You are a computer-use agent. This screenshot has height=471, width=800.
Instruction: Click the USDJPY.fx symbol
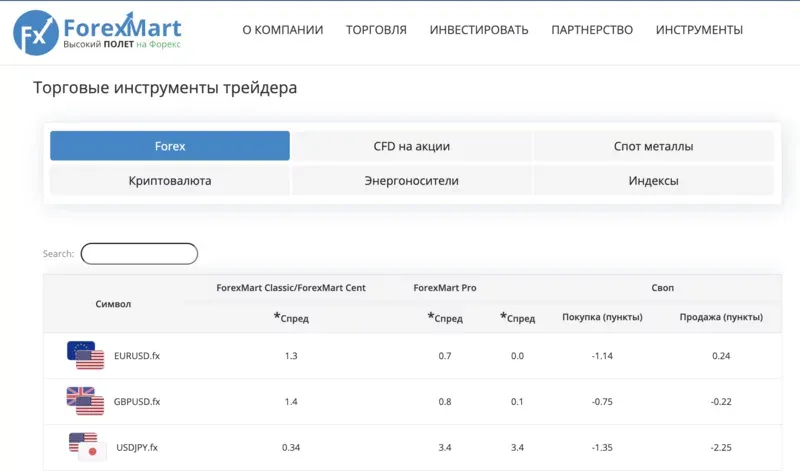[x=137, y=448]
